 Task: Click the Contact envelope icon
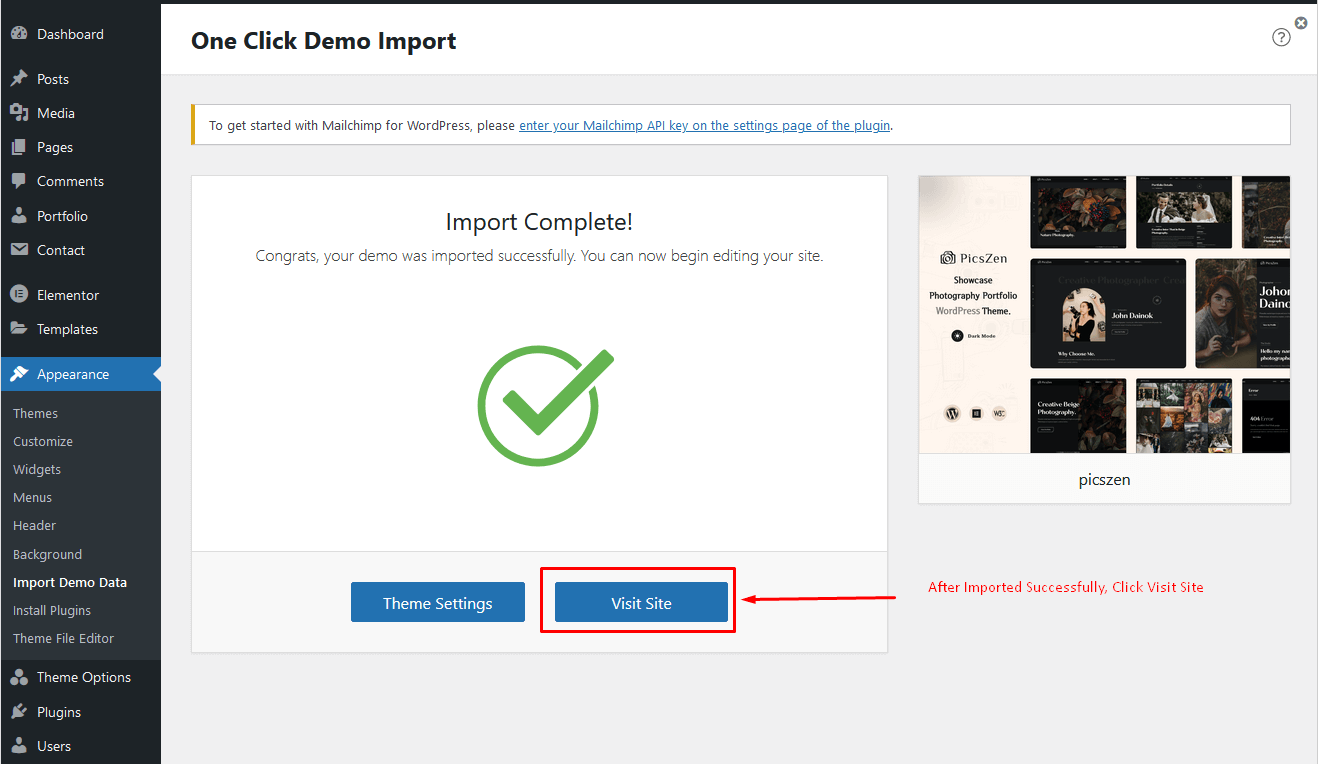[19, 250]
